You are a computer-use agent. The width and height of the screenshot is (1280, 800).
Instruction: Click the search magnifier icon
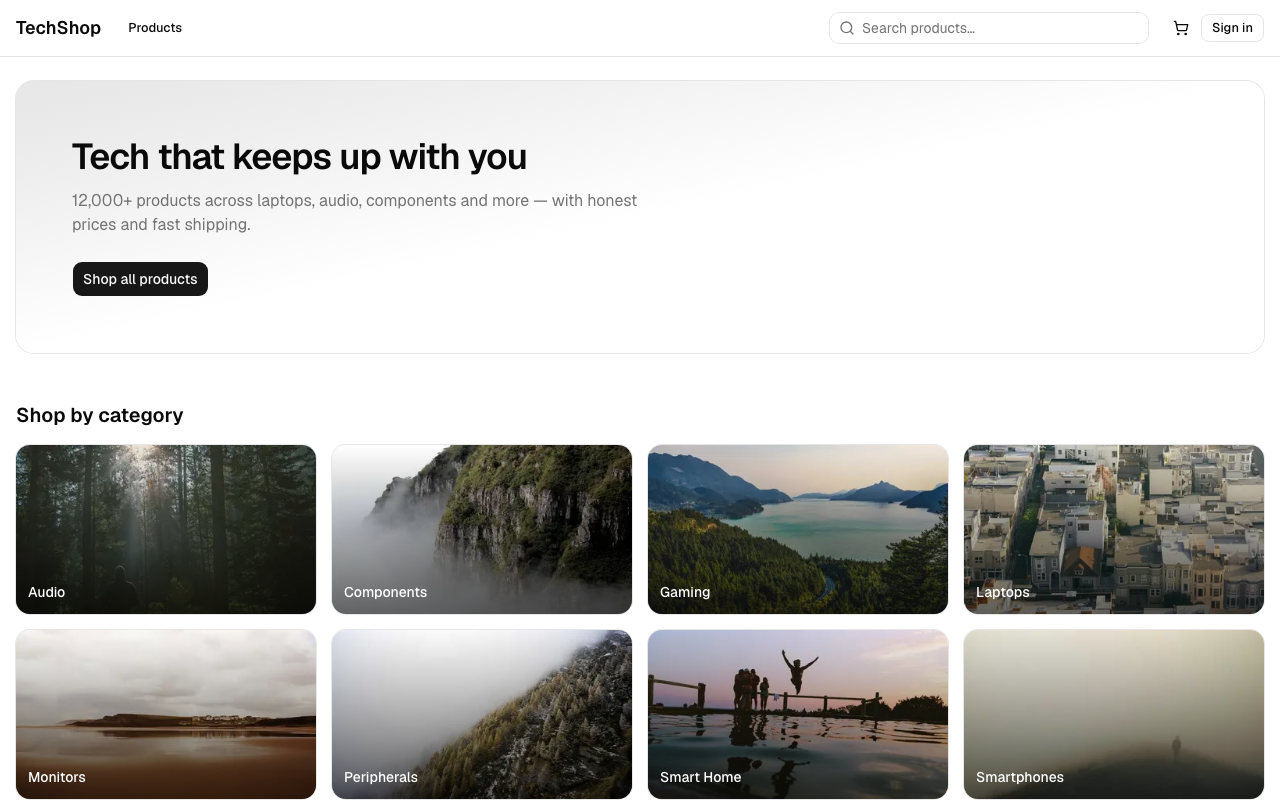(x=847, y=28)
